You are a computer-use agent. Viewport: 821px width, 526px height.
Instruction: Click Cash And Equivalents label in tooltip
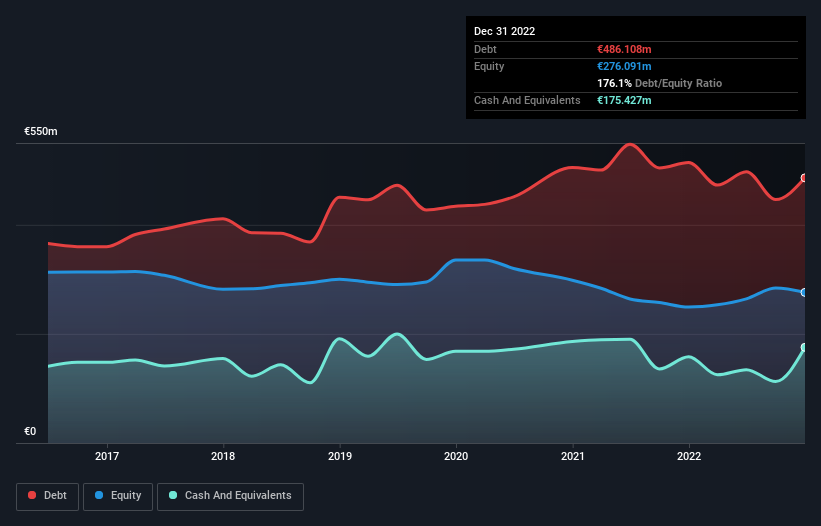coord(527,100)
